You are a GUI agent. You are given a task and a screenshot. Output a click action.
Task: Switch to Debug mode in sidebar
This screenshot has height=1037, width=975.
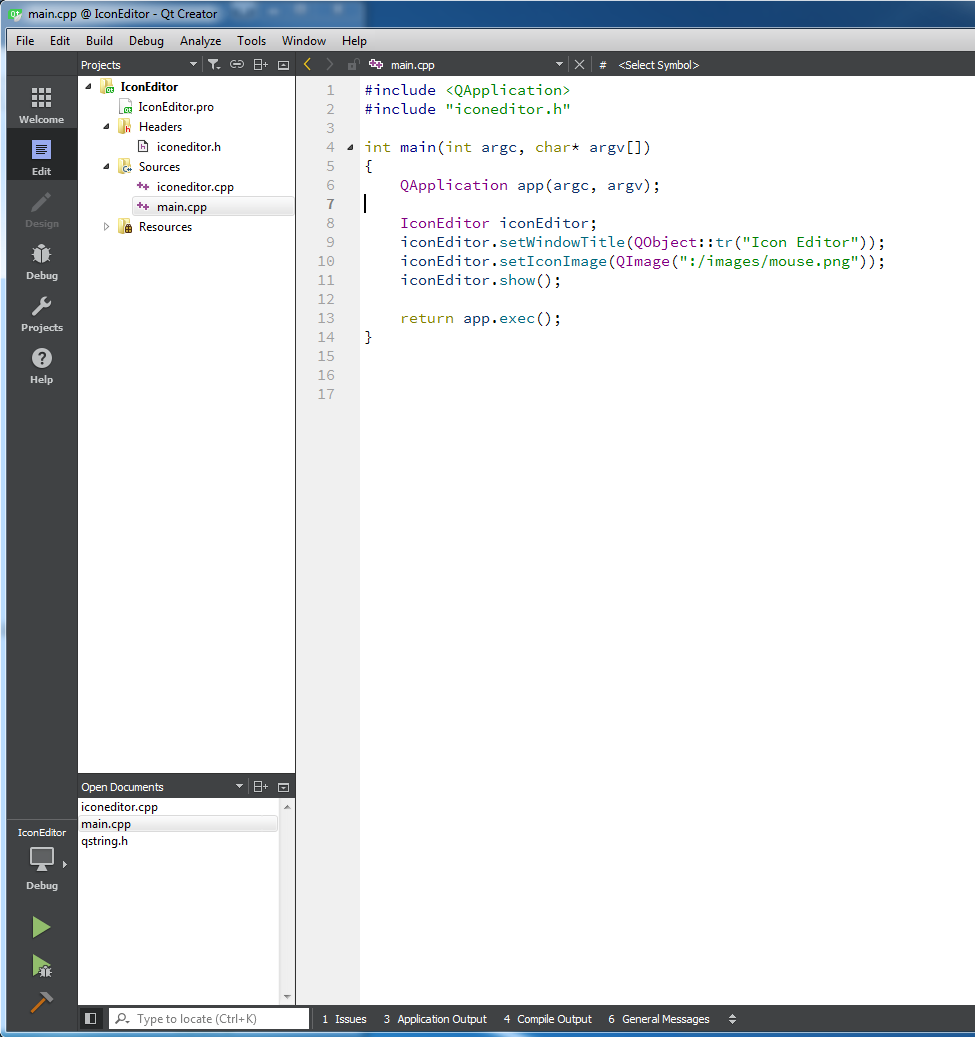pos(41,262)
